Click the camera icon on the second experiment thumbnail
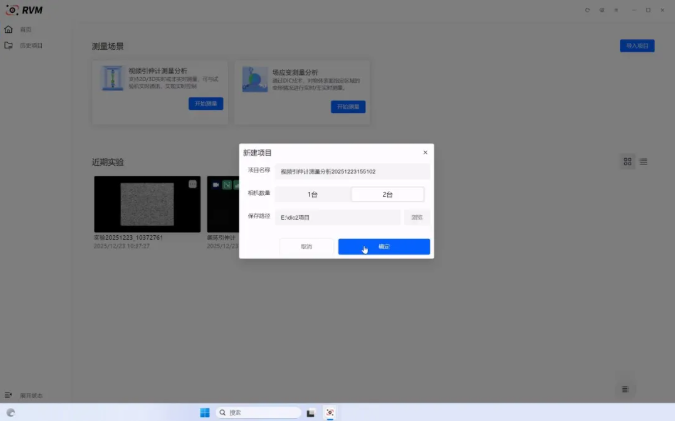 click(x=216, y=185)
